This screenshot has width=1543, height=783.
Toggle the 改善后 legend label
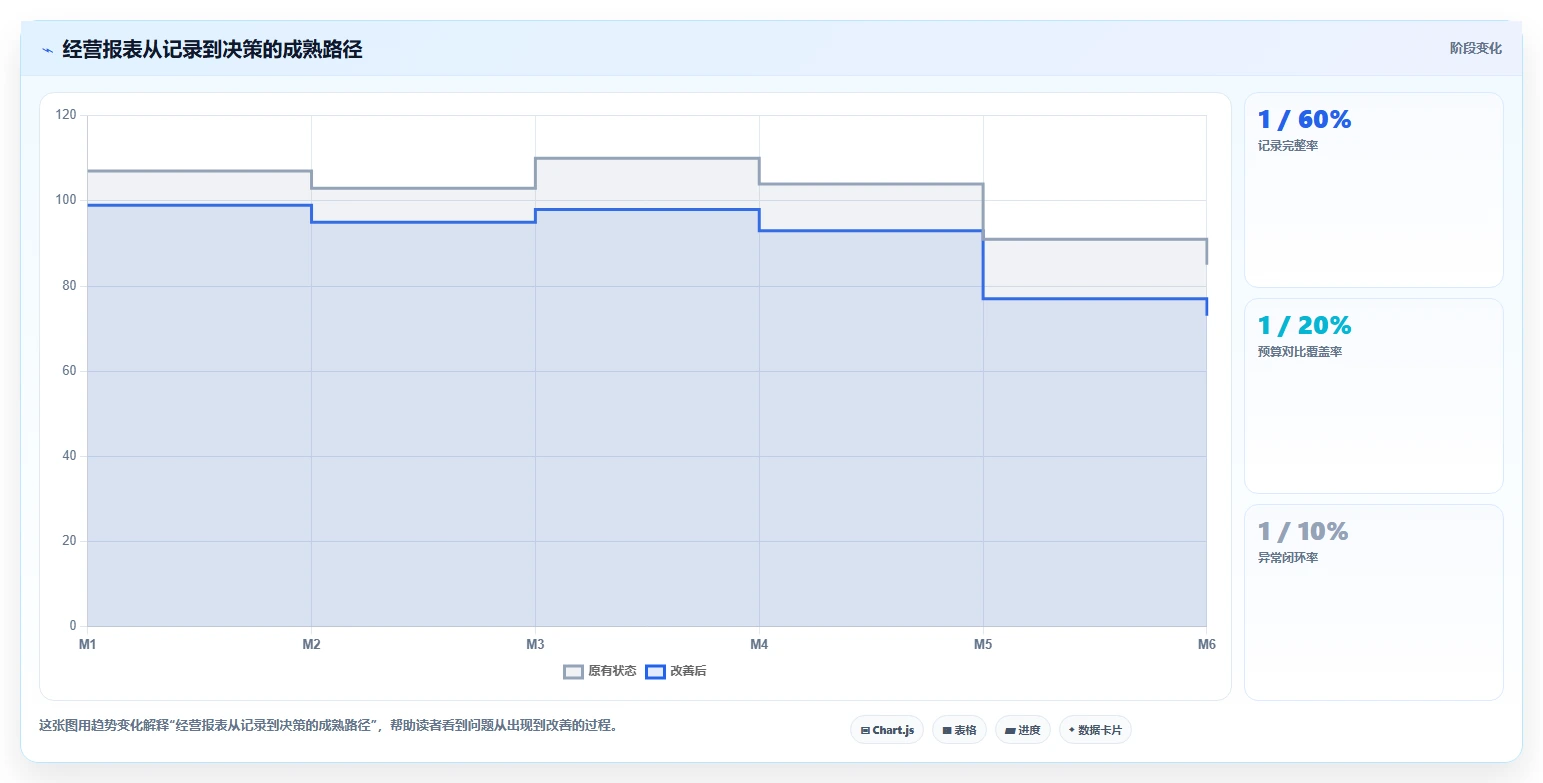pos(688,671)
